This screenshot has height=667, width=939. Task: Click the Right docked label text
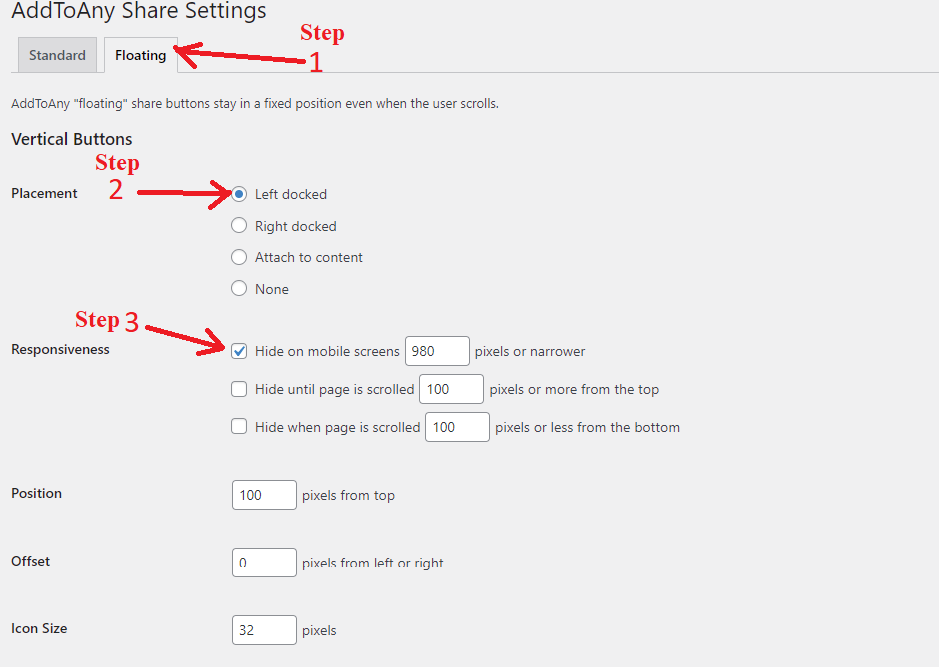click(x=295, y=226)
